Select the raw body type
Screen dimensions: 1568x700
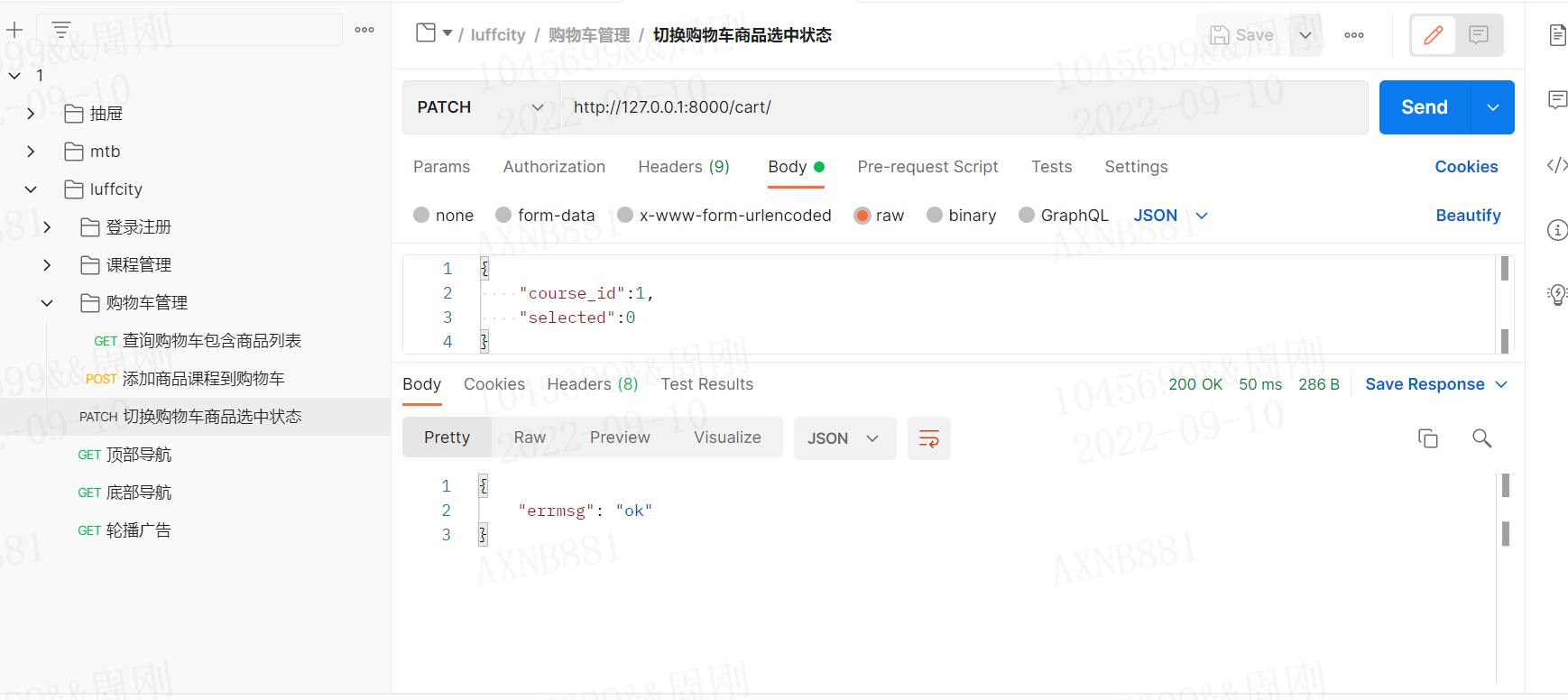click(x=862, y=215)
